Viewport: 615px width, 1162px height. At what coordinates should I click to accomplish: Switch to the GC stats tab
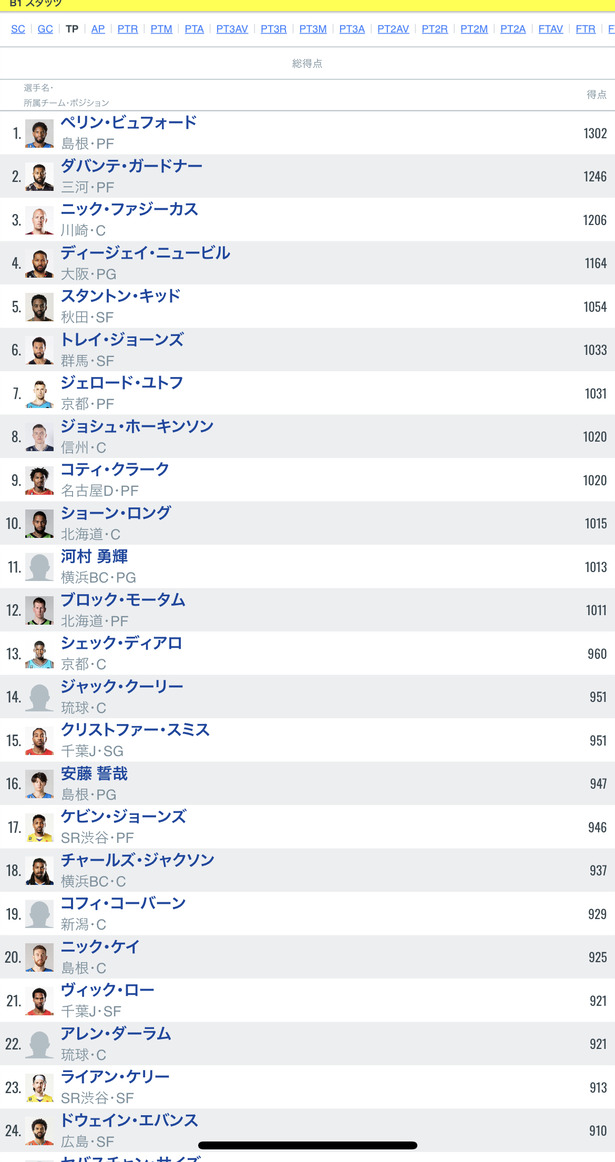(45, 29)
